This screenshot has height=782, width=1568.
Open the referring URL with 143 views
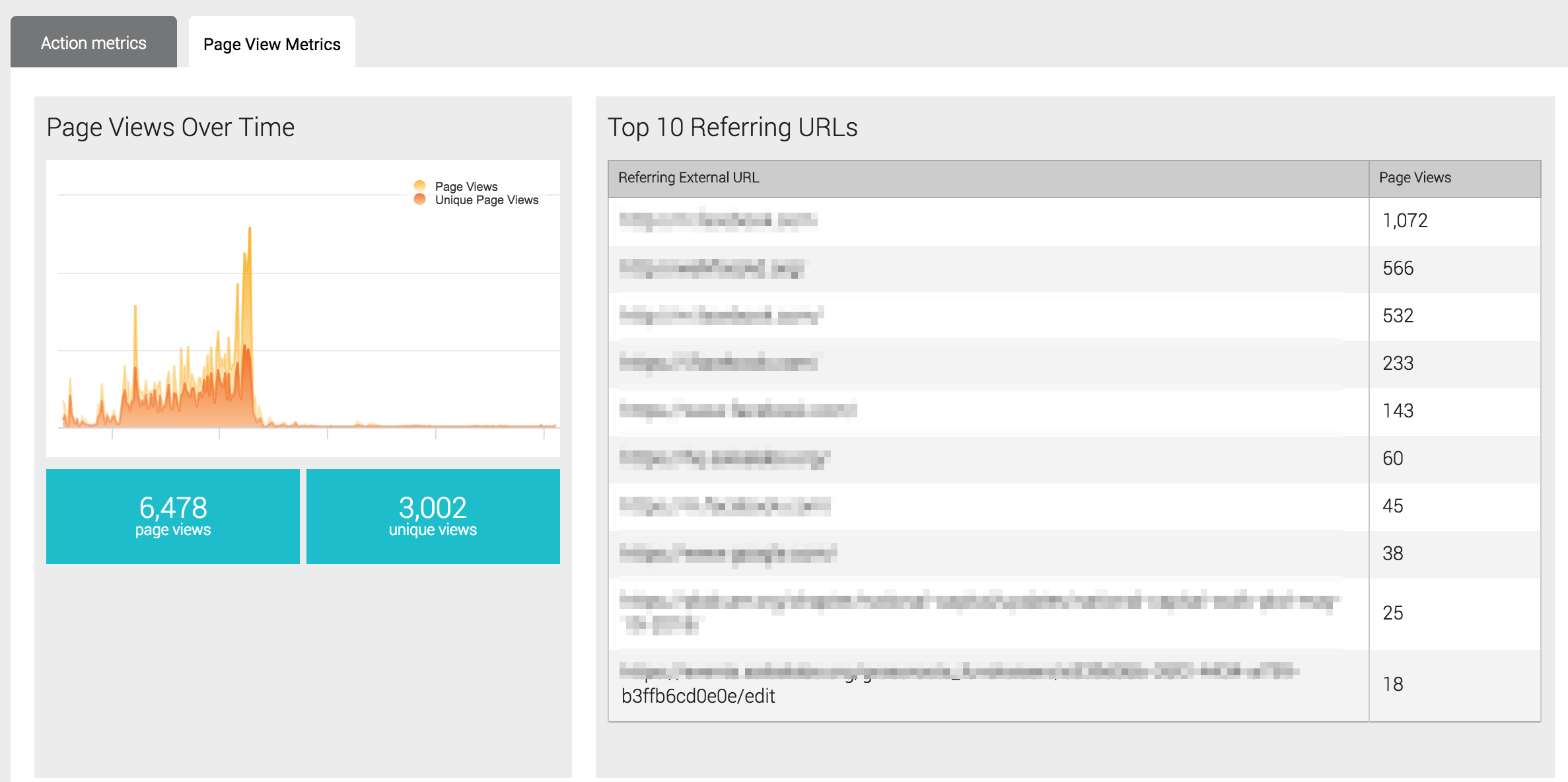[738, 410]
